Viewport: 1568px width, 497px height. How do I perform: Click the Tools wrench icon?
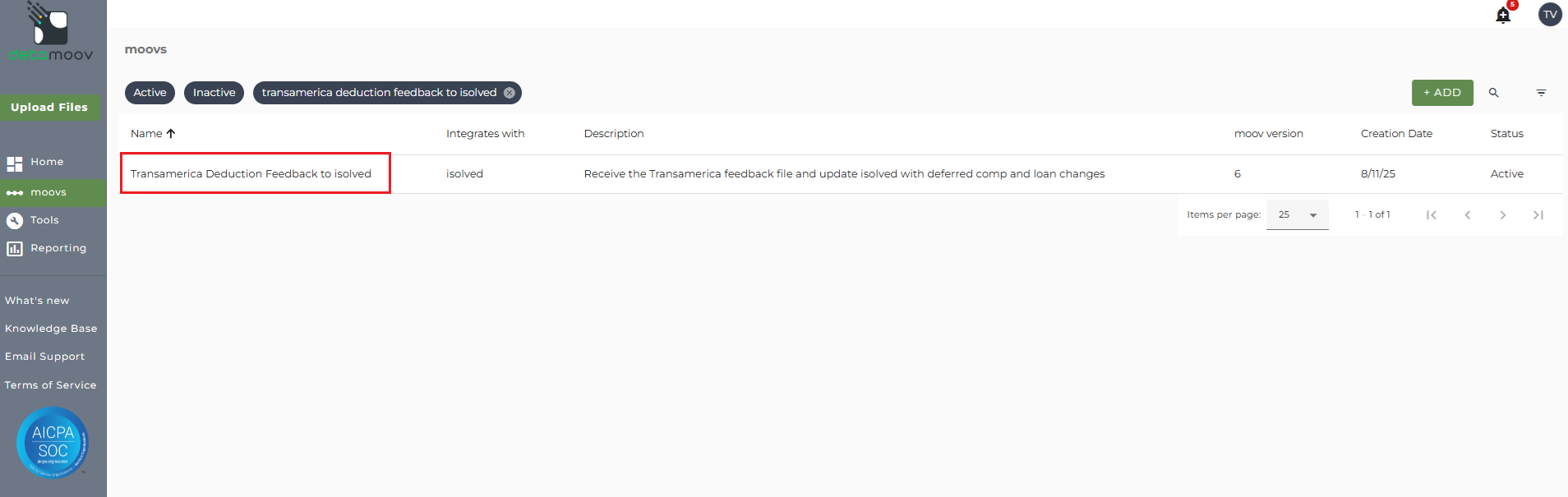pos(15,220)
